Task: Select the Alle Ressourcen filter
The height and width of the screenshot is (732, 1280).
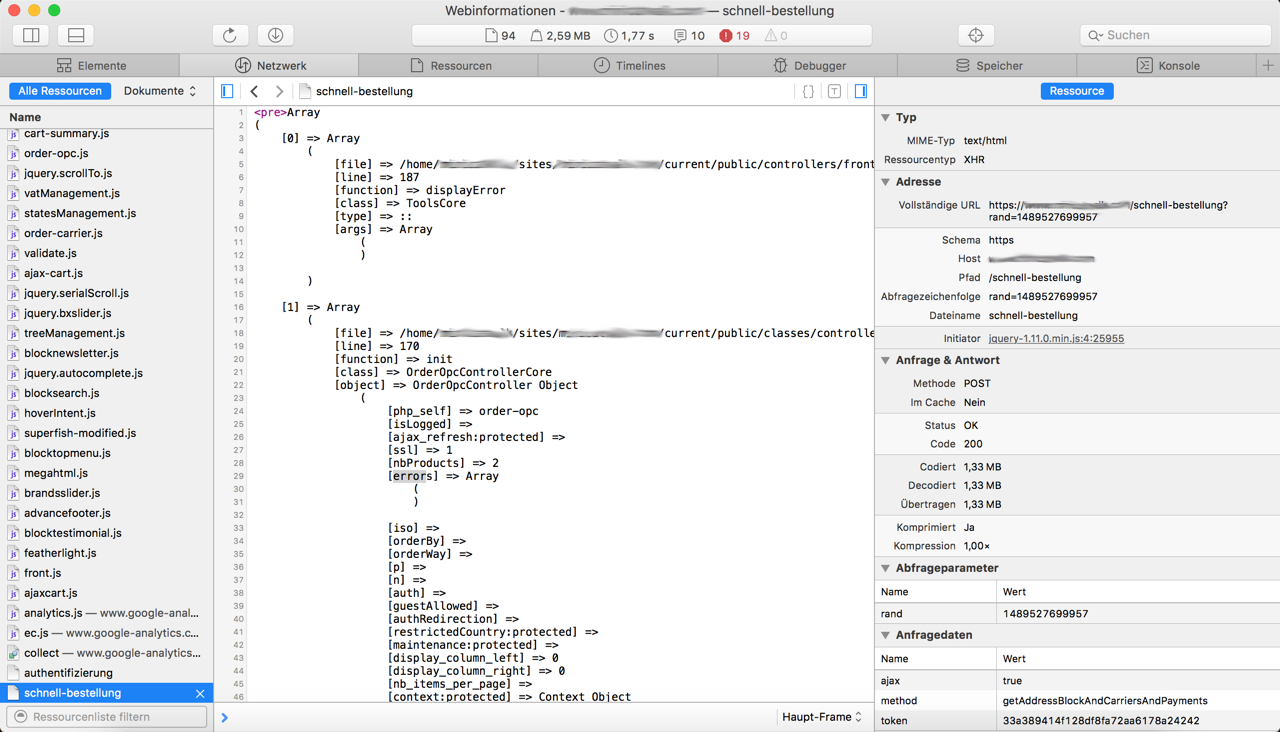Action: point(60,91)
